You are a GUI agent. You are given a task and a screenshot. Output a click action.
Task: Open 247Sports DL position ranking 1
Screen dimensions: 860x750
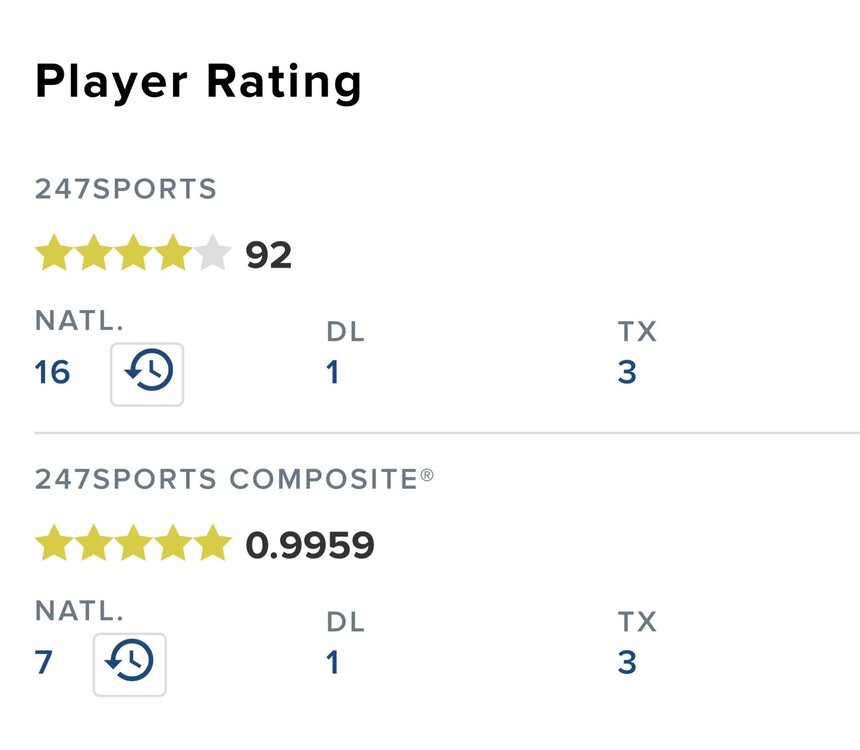(333, 373)
